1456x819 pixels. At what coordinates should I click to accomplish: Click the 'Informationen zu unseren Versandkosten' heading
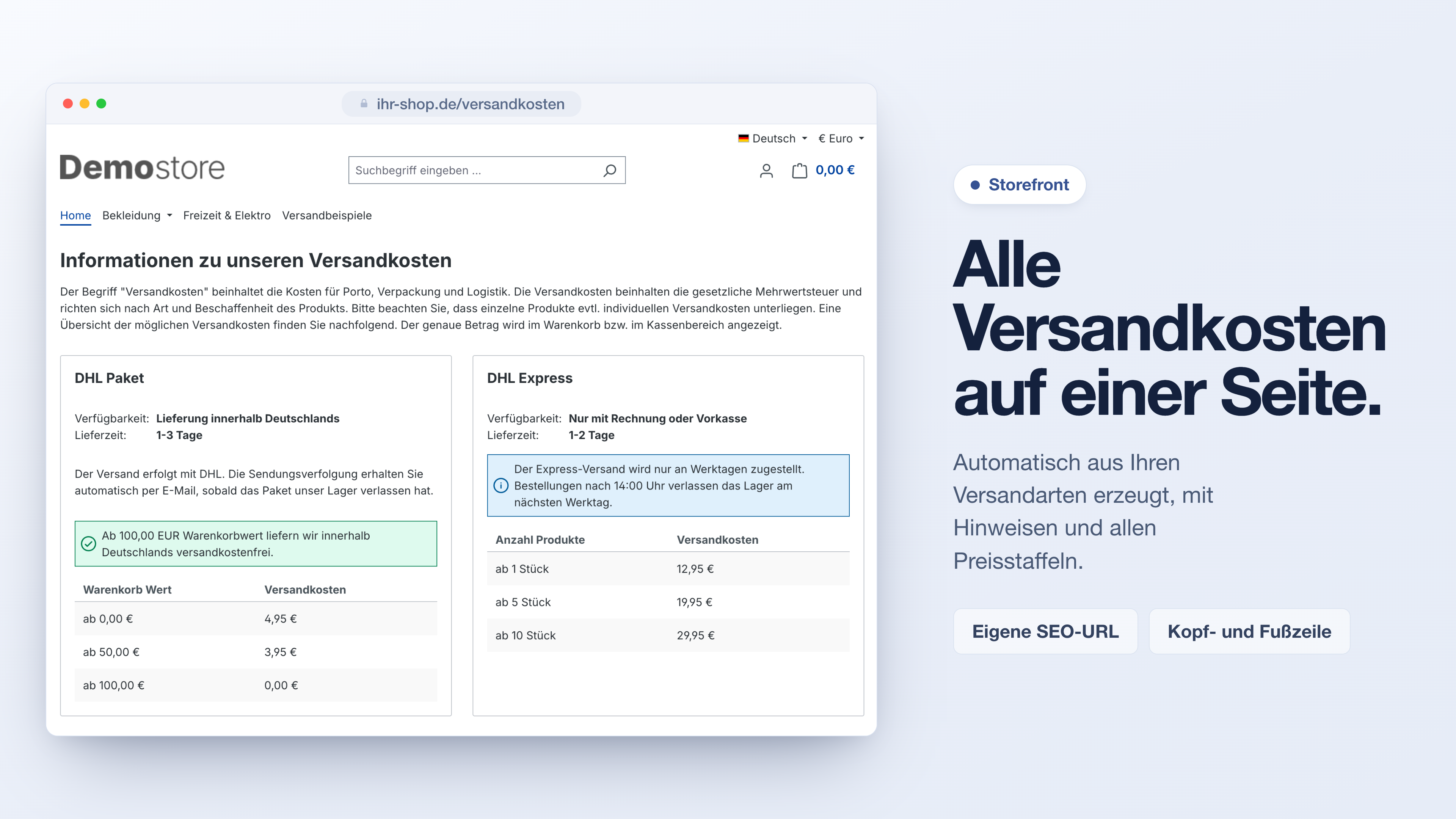(256, 260)
